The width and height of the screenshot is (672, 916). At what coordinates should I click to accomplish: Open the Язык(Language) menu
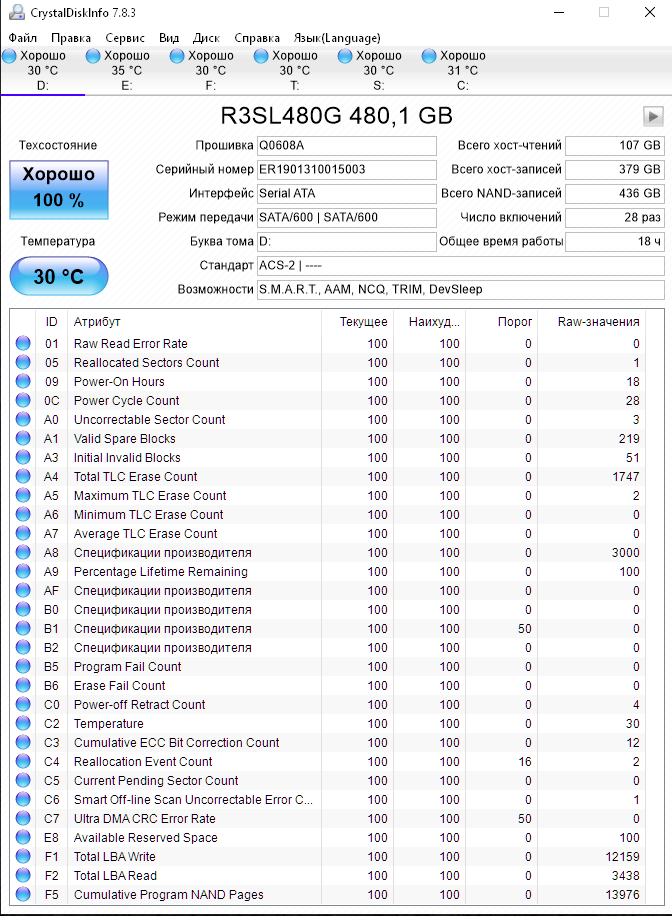[x=337, y=38]
